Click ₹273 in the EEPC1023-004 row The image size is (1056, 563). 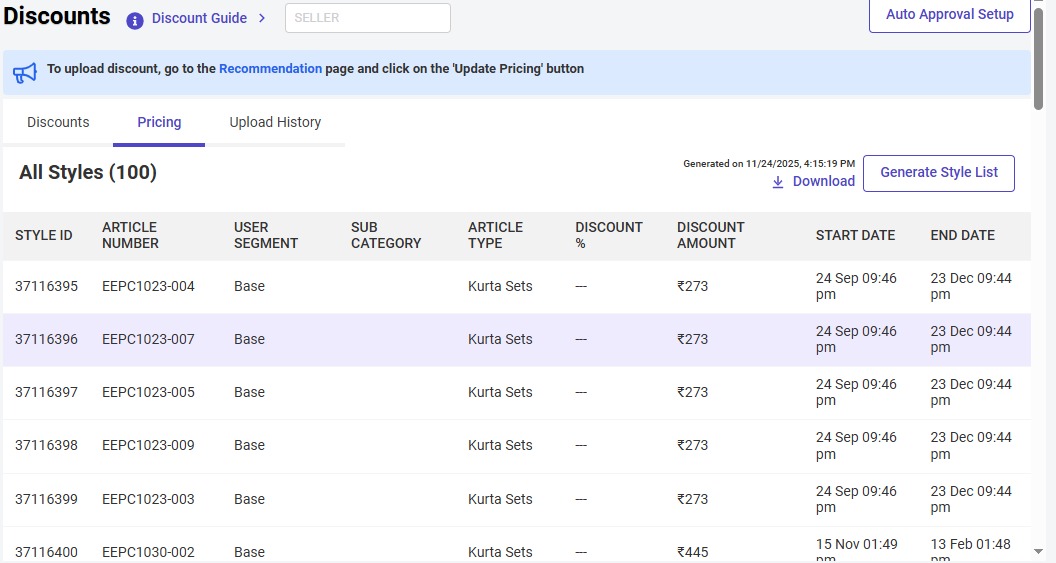pyautogui.click(x=692, y=286)
